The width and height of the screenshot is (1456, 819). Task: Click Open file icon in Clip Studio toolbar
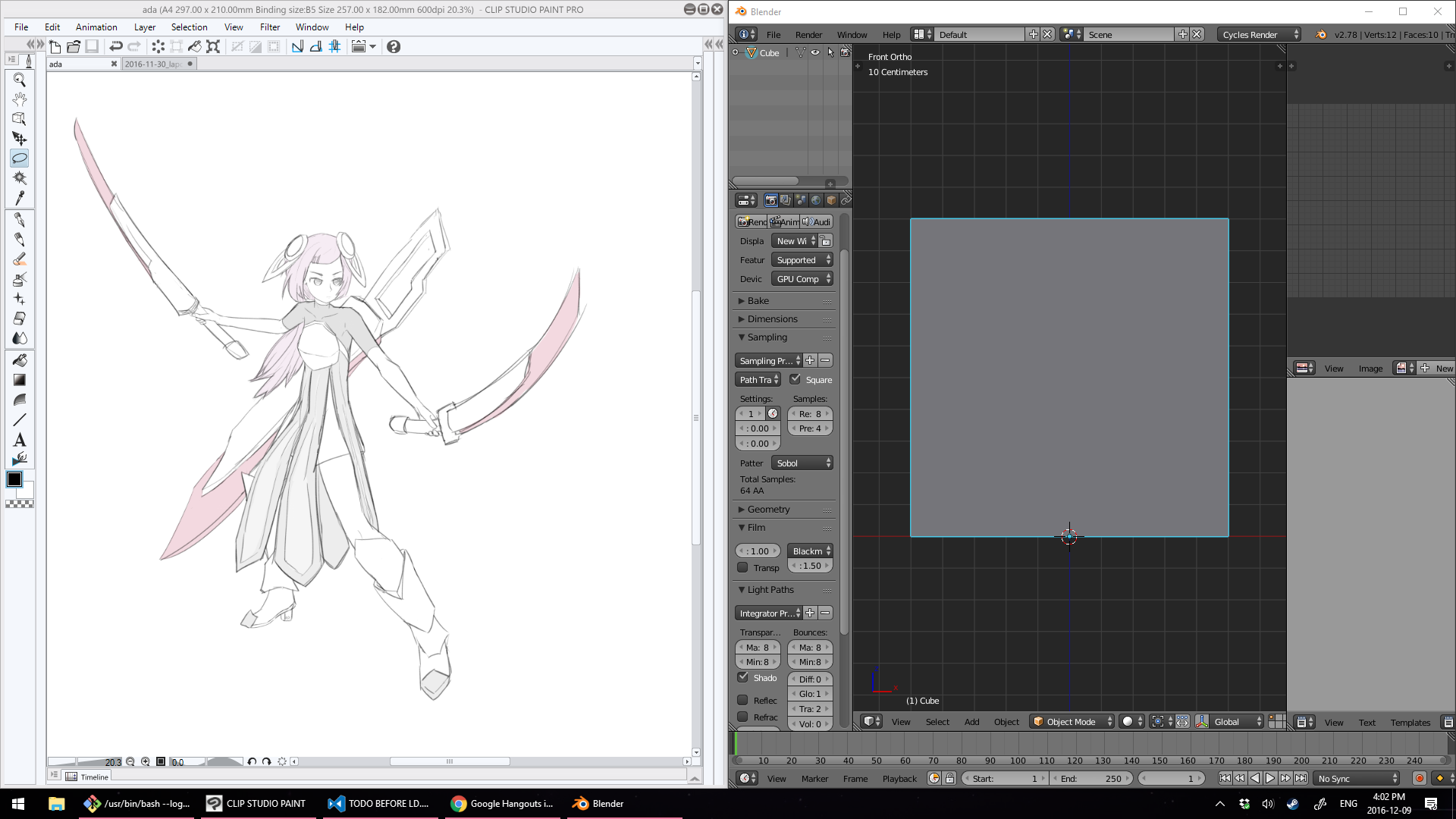(x=74, y=46)
